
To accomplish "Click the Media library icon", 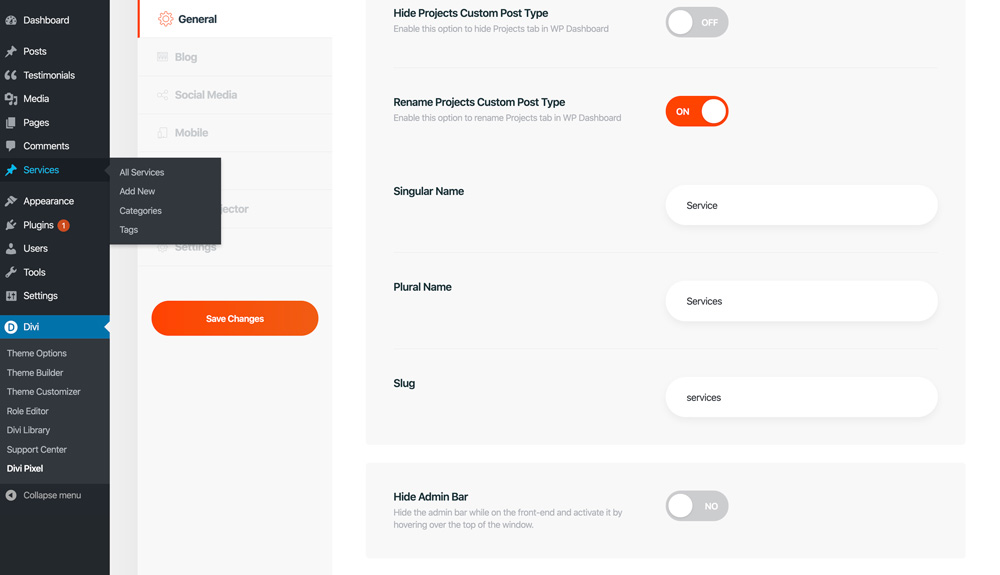I will click(x=11, y=99).
